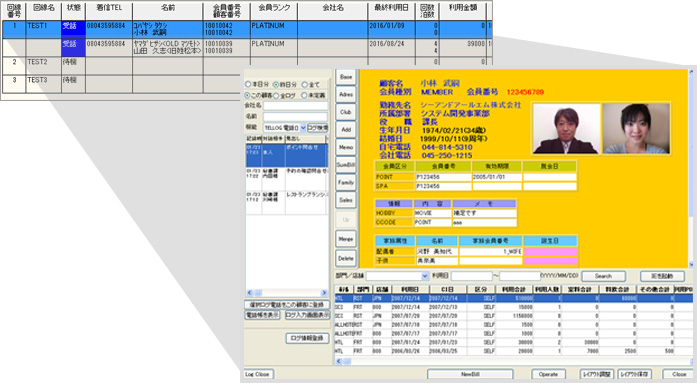Click the Log Close button

point(259,375)
